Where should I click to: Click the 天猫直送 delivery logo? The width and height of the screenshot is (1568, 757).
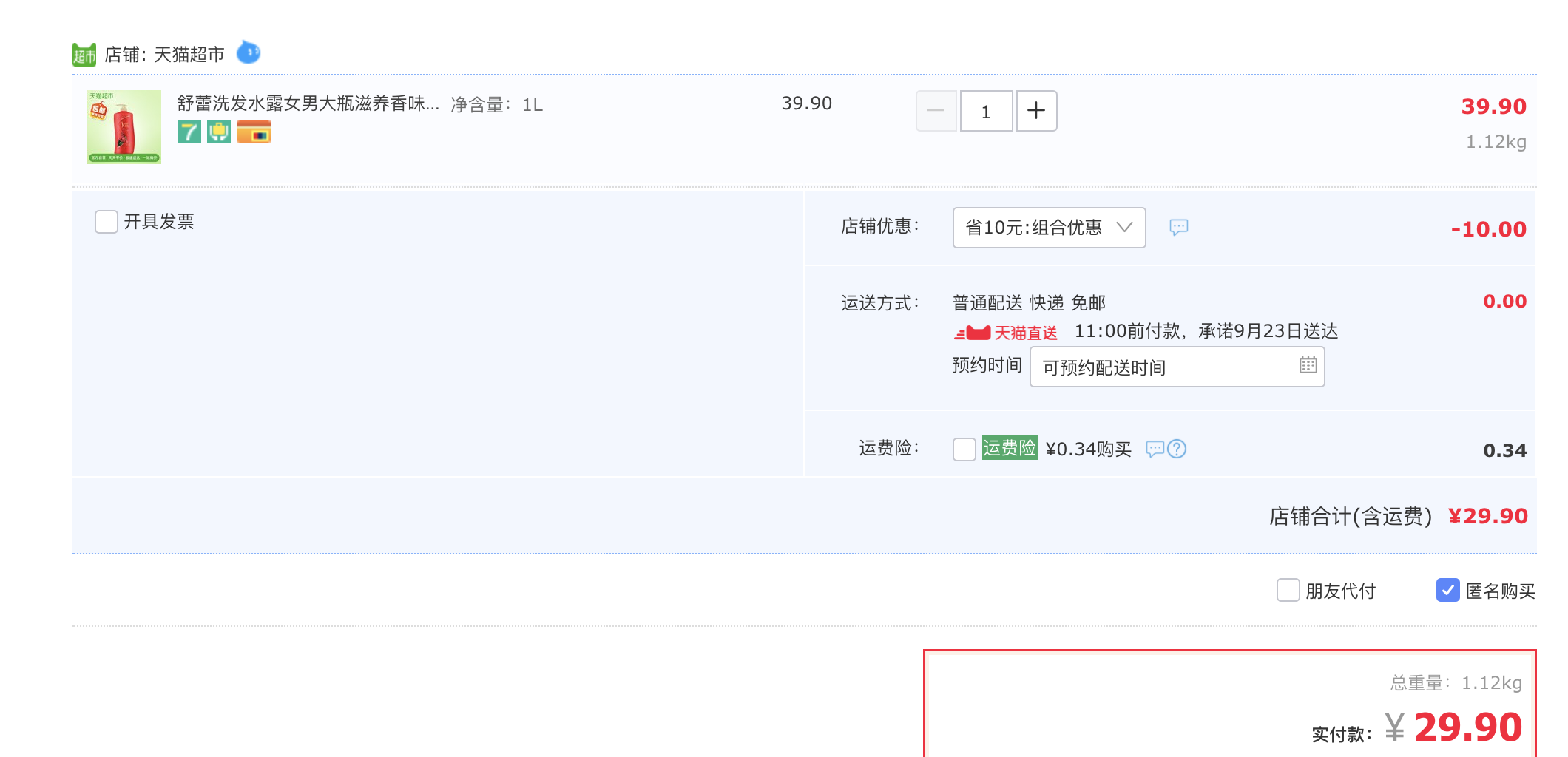click(1006, 333)
